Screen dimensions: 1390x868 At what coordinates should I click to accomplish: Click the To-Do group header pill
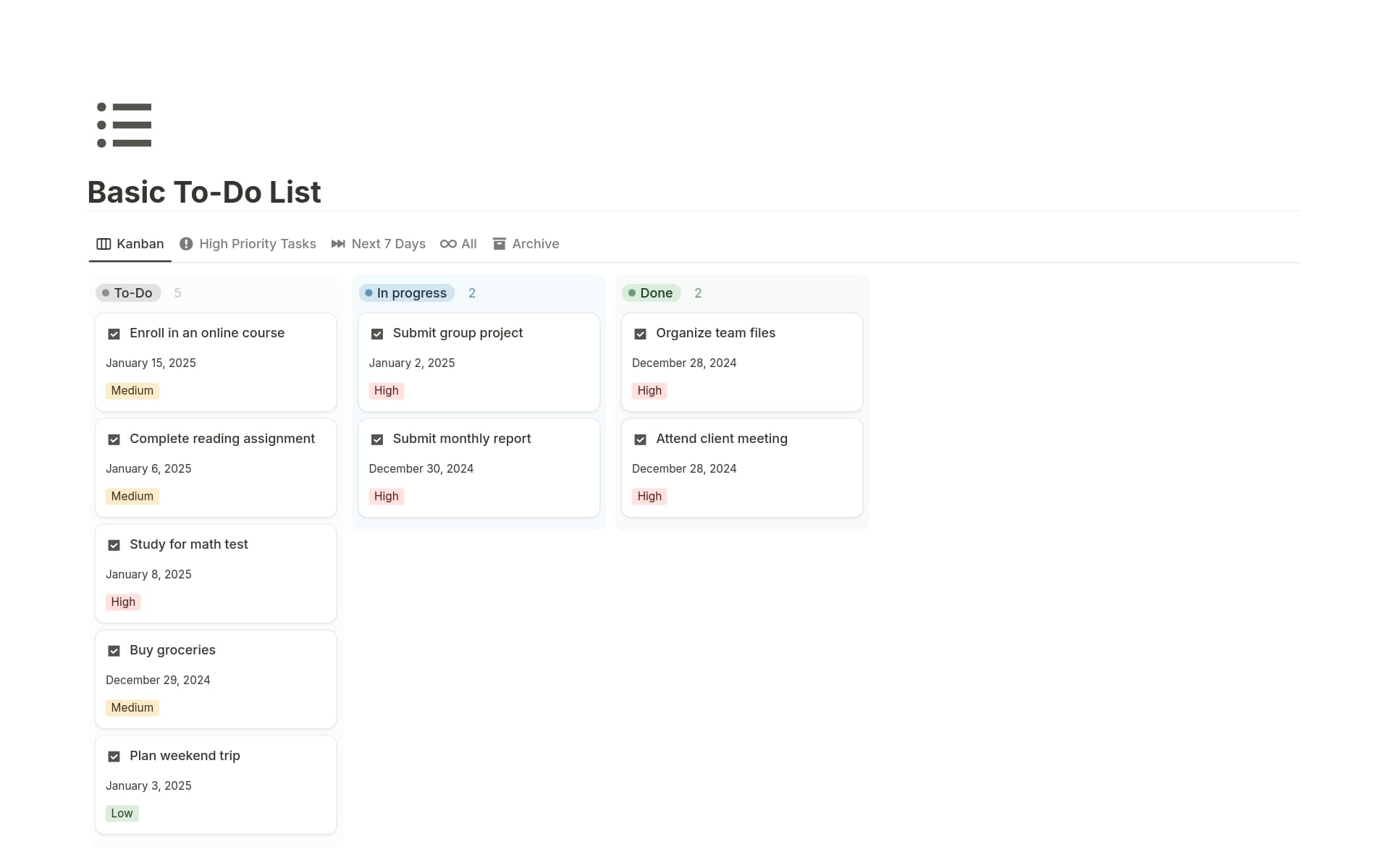tap(128, 292)
